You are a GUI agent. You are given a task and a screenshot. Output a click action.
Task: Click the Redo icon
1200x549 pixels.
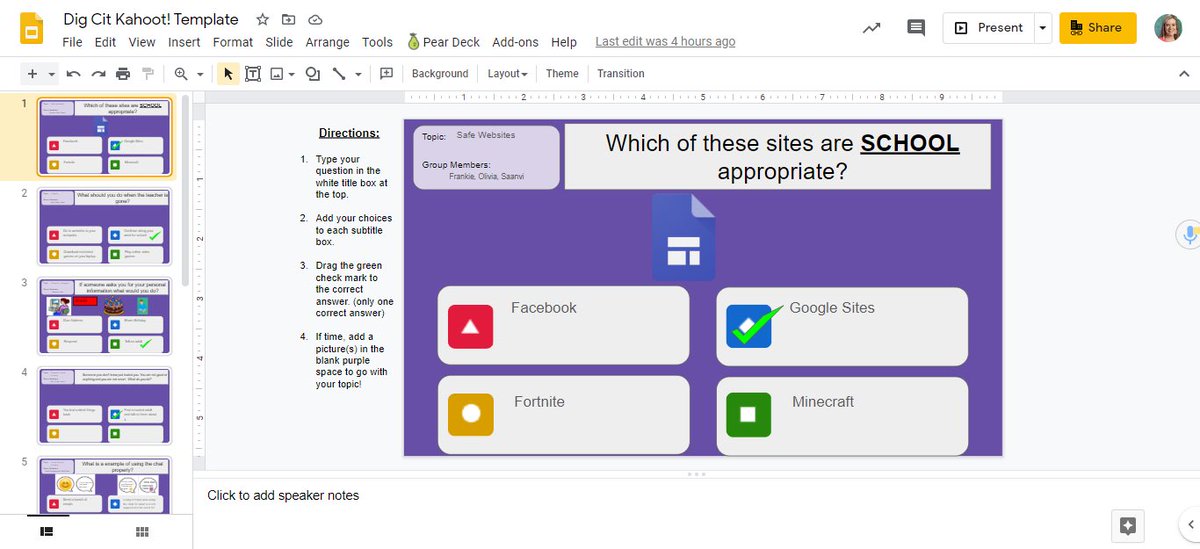click(98, 74)
